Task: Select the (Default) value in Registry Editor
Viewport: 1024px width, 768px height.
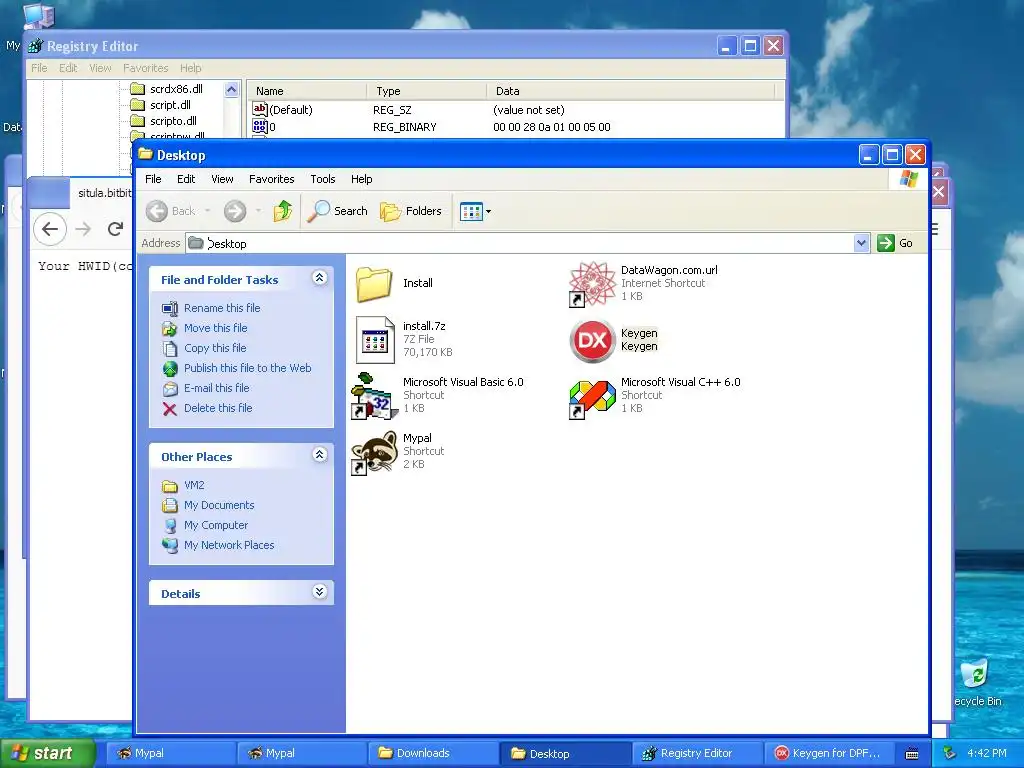Action: tap(291, 110)
